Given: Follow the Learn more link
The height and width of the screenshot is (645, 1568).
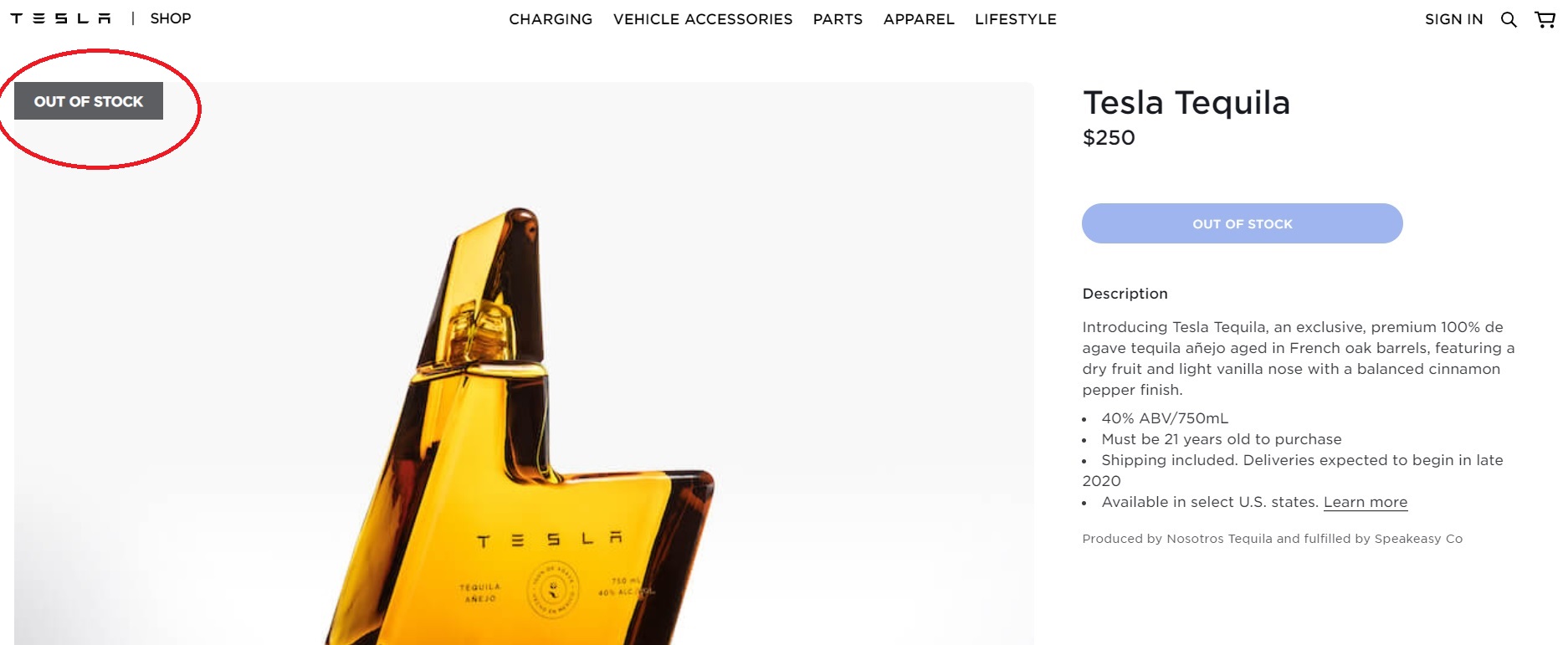Looking at the screenshot, I should pos(1366,502).
